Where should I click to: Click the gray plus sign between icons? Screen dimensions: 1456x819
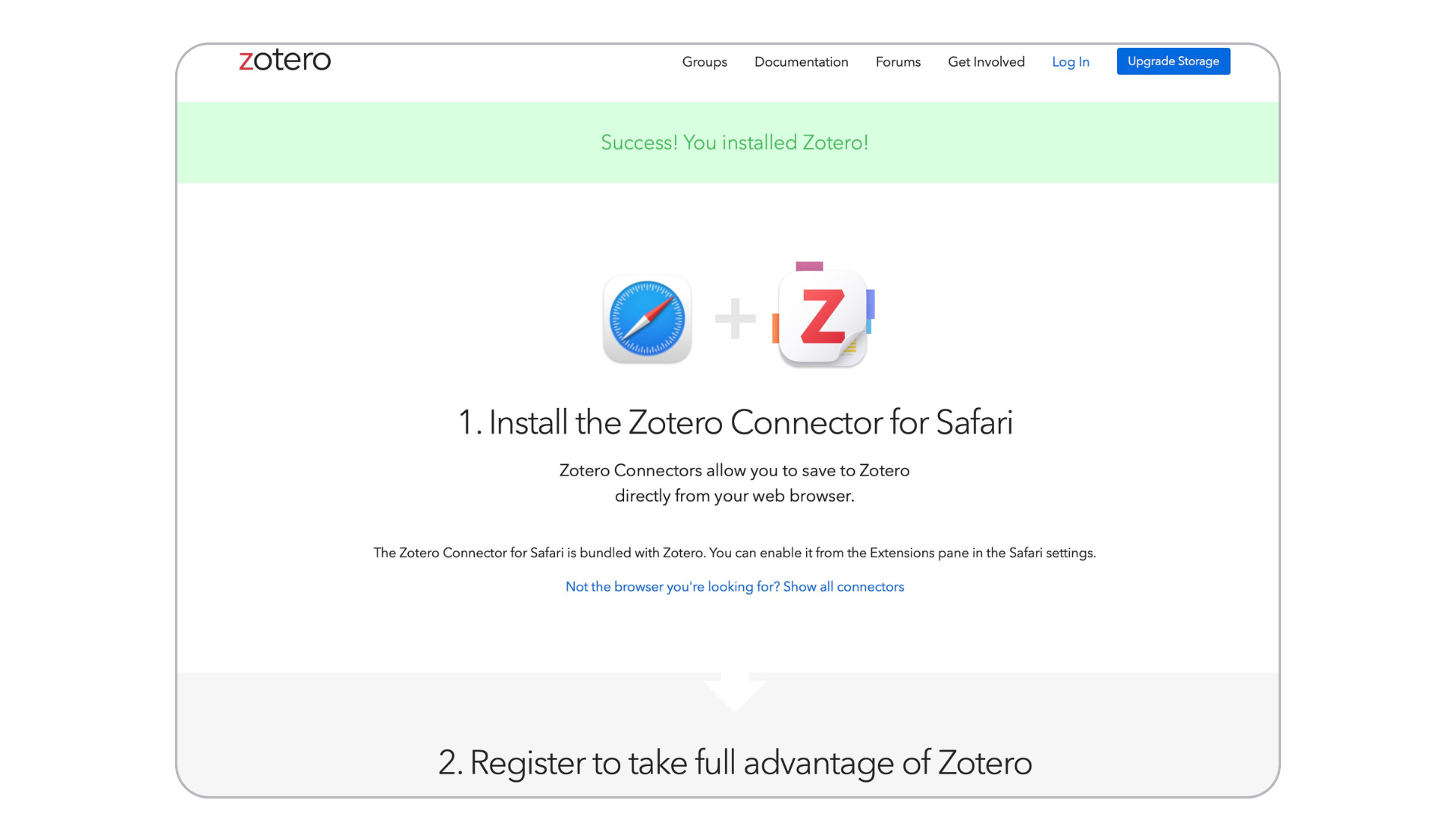point(735,318)
